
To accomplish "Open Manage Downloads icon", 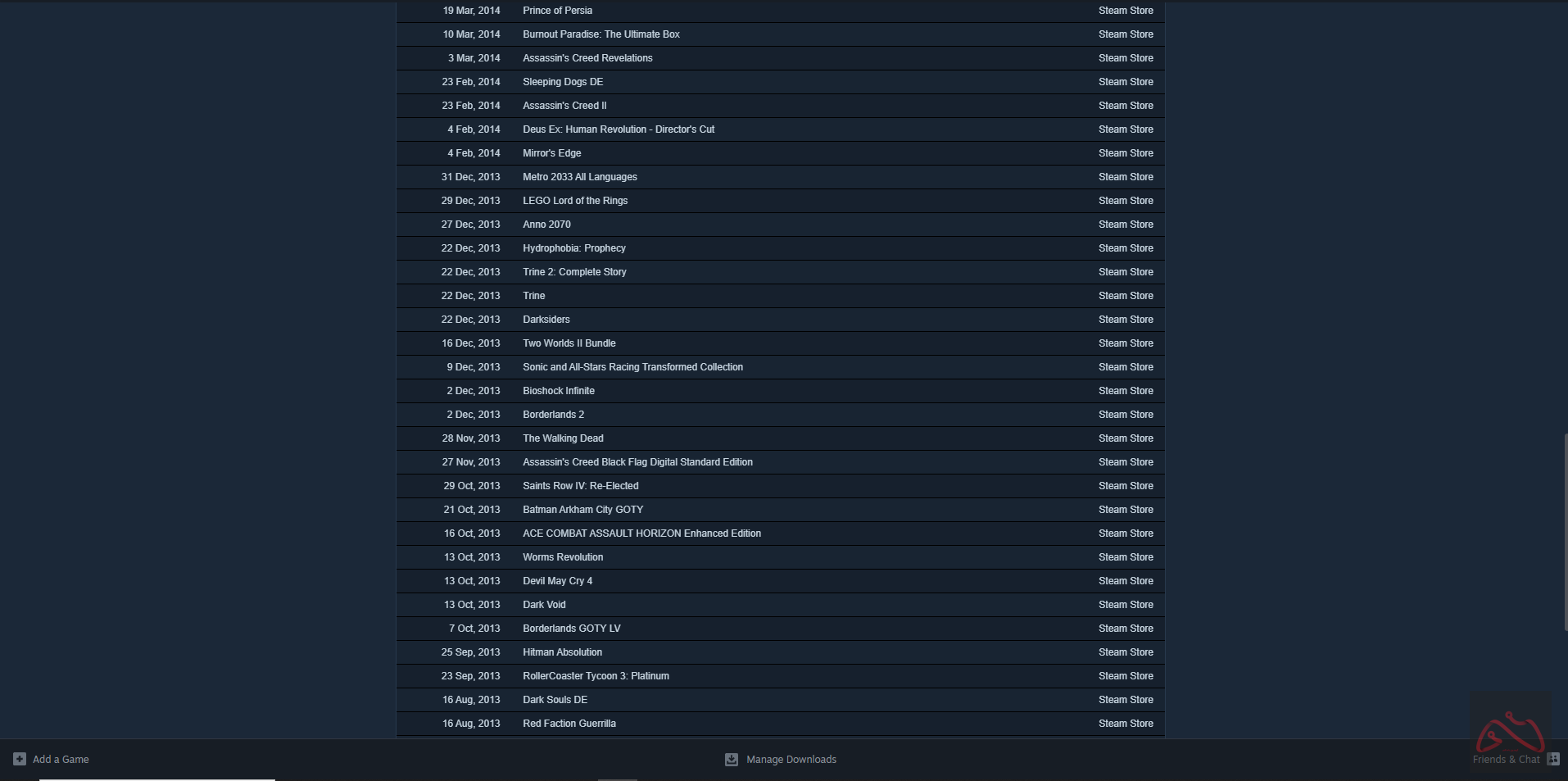I will click(x=732, y=760).
